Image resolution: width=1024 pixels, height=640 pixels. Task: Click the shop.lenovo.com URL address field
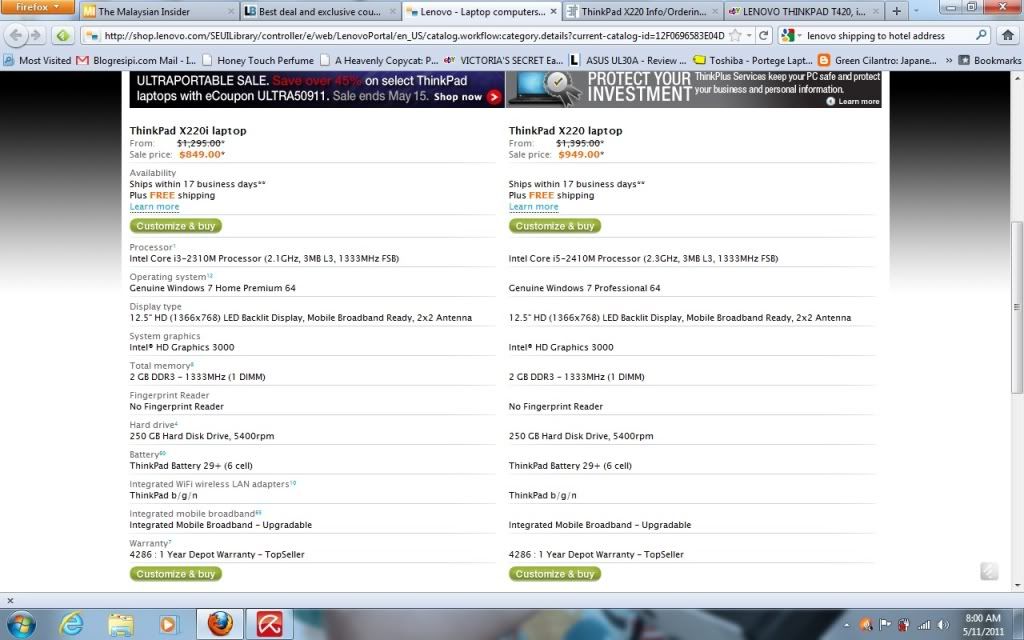click(x=414, y=36)
